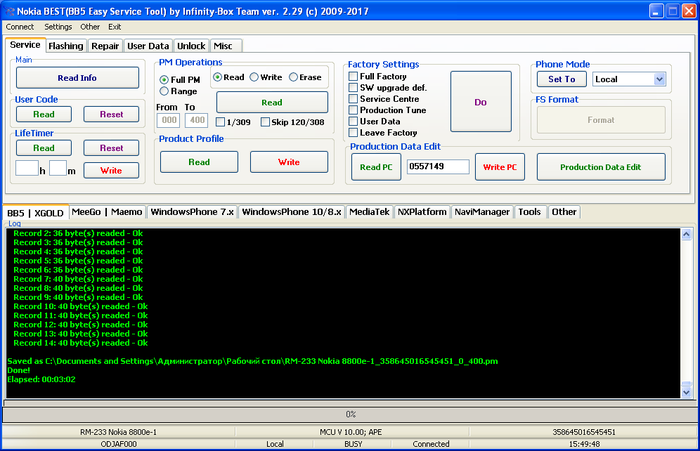
Task: Open the Unlock tab
Action: [191, 46]
